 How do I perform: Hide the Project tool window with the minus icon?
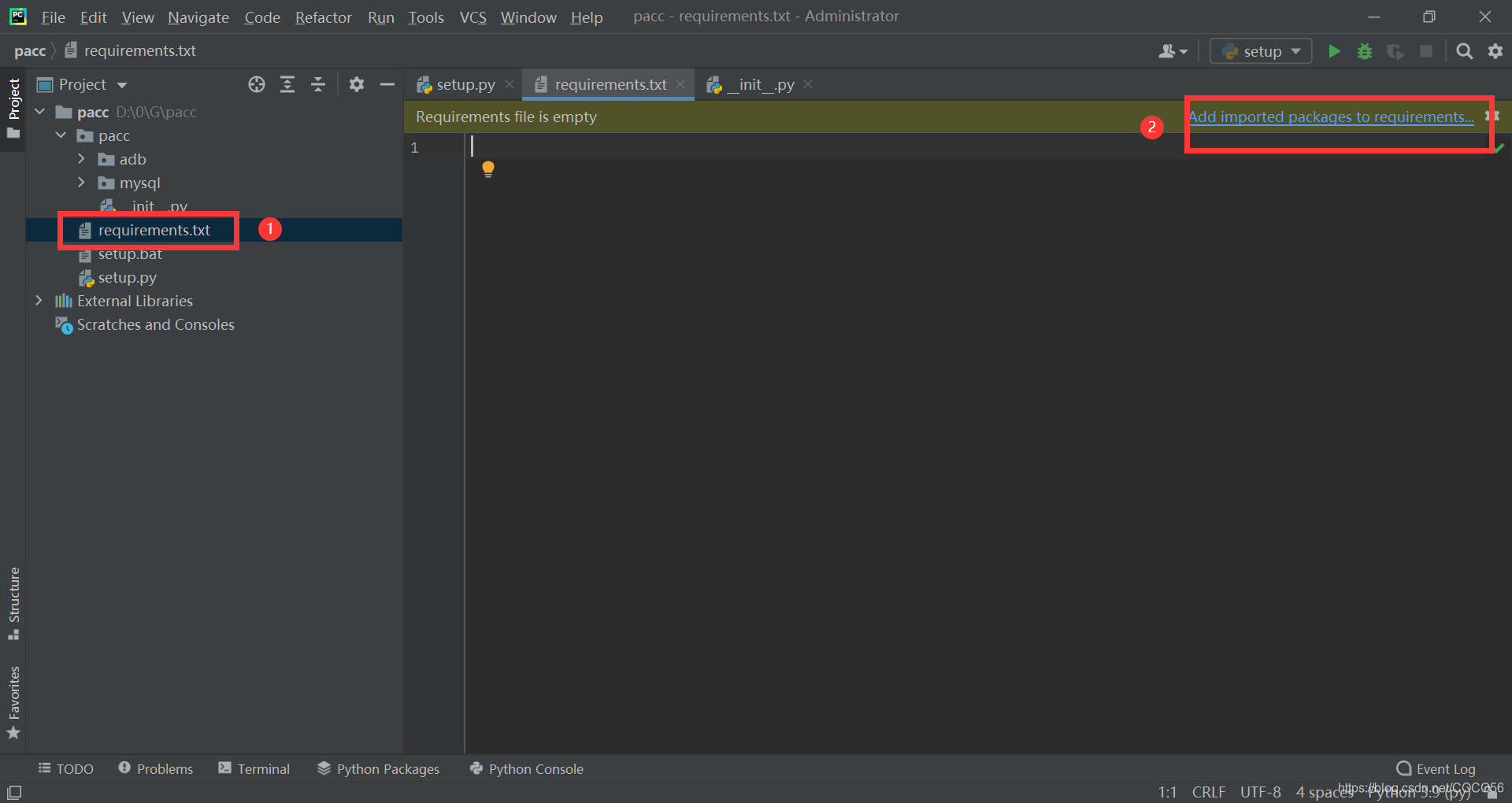tap(387, 84)
